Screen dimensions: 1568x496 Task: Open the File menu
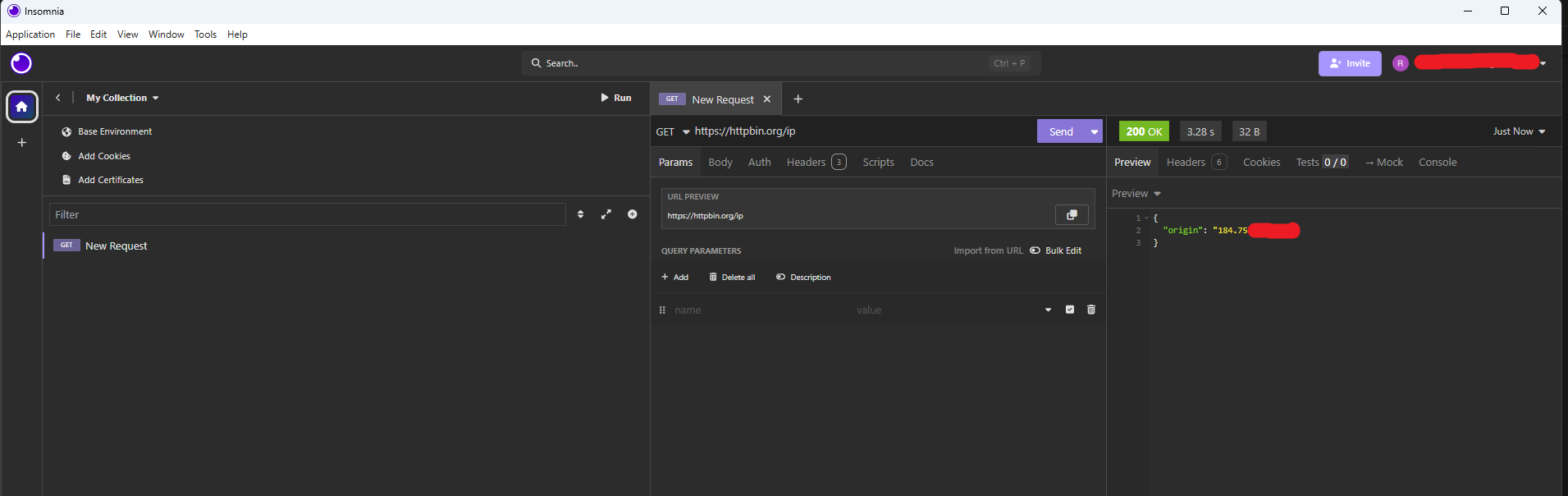click(73, 34)
